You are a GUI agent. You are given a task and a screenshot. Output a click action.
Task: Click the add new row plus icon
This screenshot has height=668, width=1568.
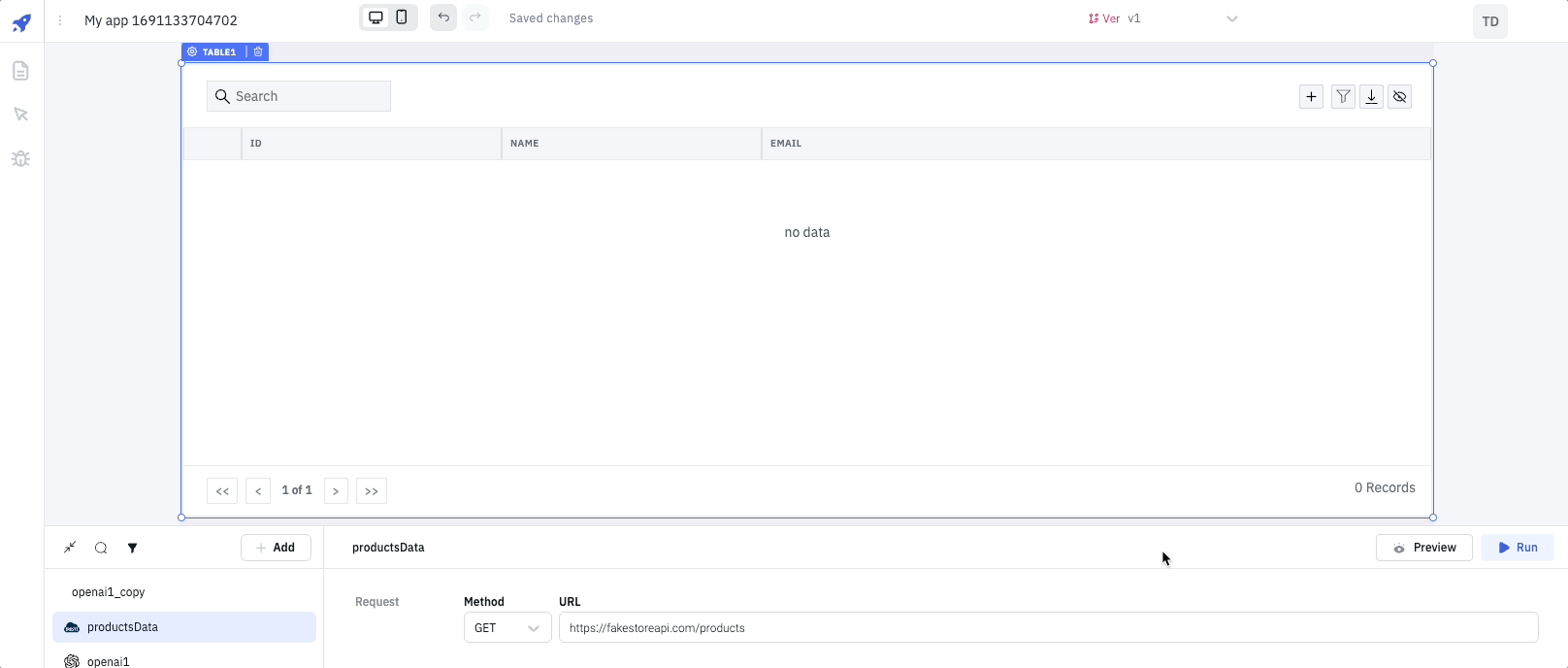pos(1311,96)
